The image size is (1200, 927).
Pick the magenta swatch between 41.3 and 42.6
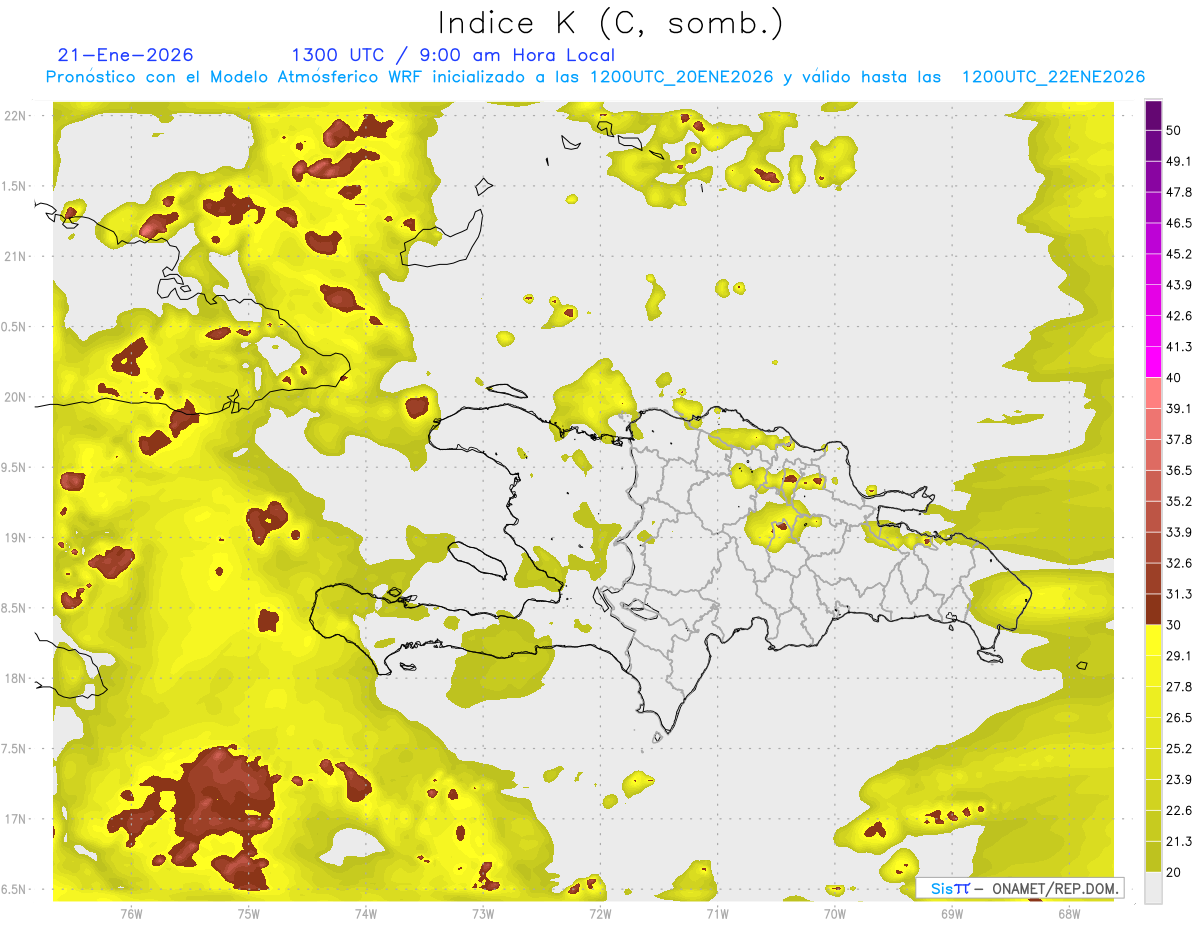1153,331
